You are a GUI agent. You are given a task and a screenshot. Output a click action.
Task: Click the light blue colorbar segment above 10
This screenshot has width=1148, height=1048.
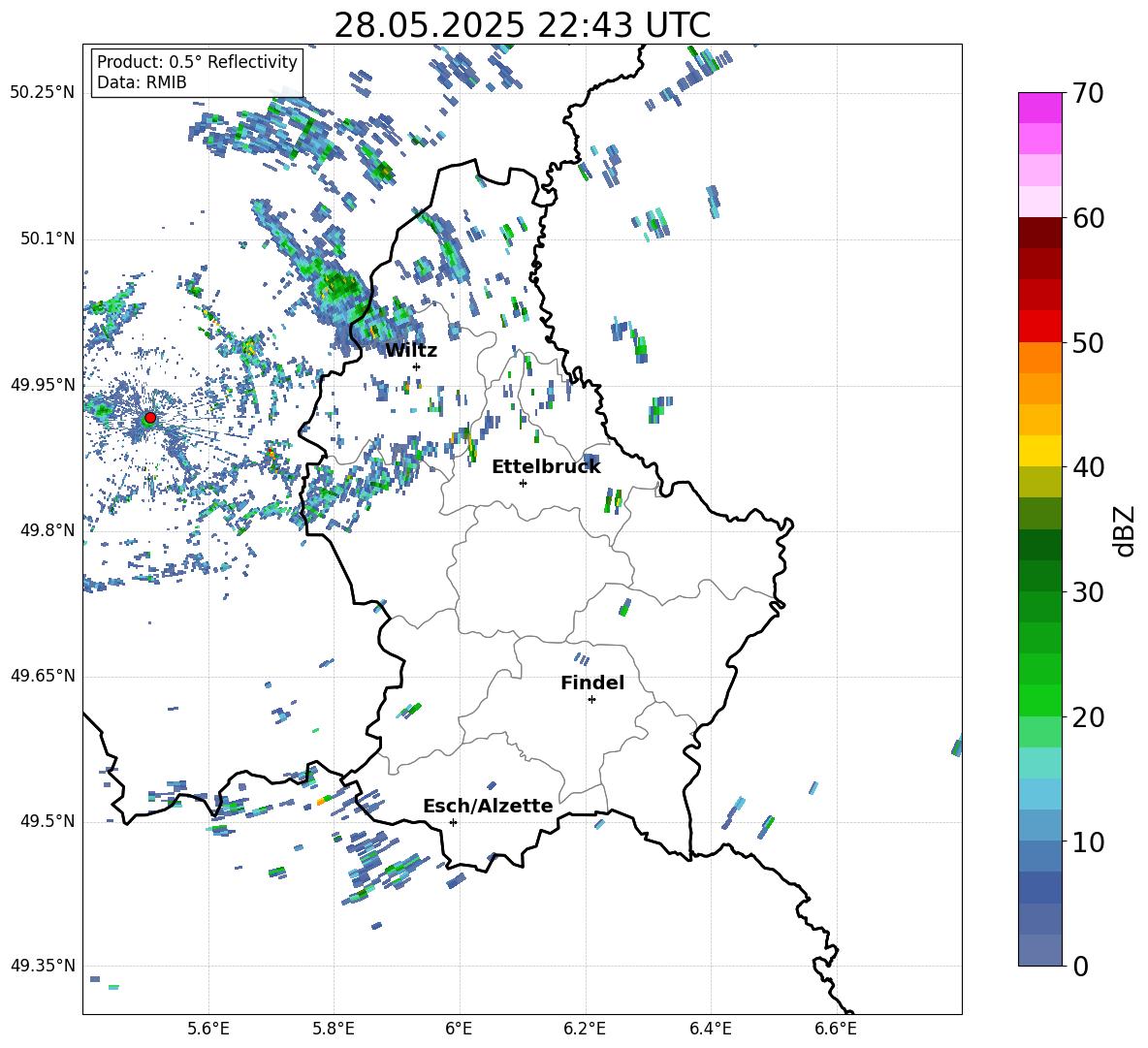[x=1040, y=794]
